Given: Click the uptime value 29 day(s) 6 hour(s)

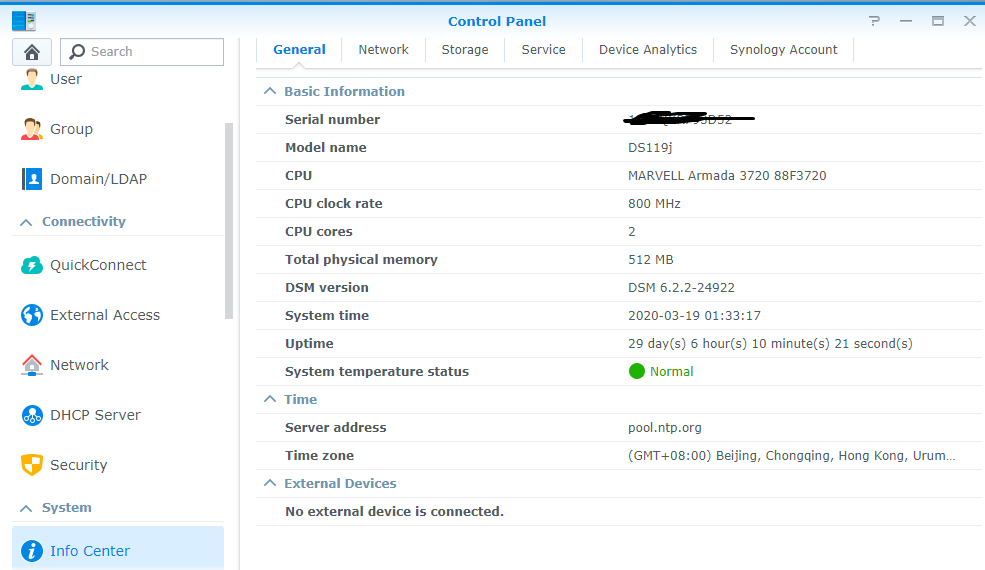Looking at the screenshot, I should [770, 344].
